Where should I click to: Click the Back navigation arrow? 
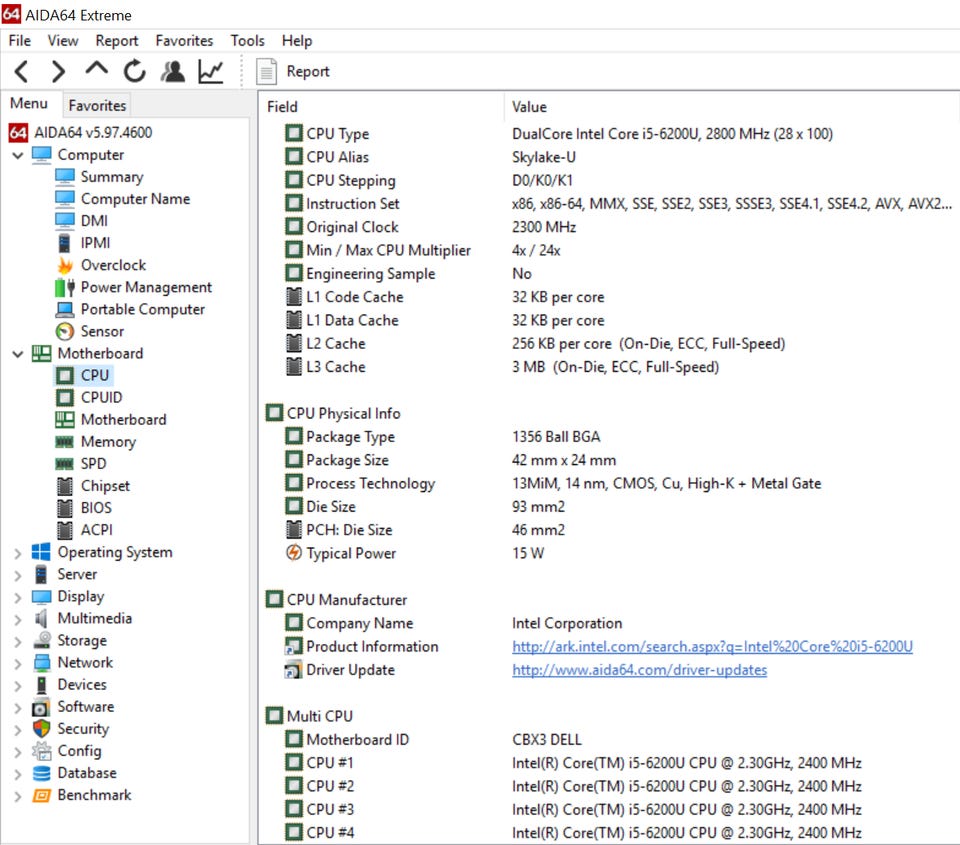22,71
